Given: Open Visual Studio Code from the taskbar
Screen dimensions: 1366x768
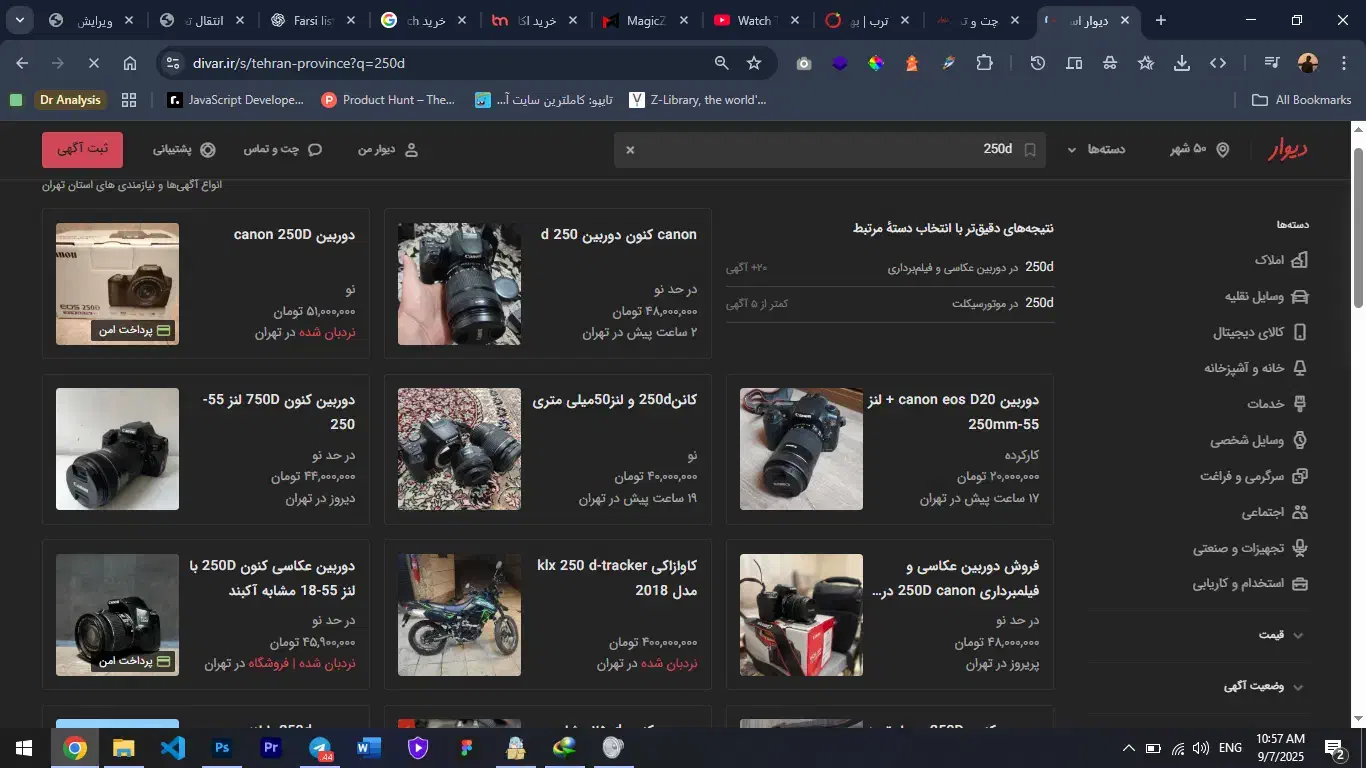Looking at the screenshot, I should [x=173, y=748].
